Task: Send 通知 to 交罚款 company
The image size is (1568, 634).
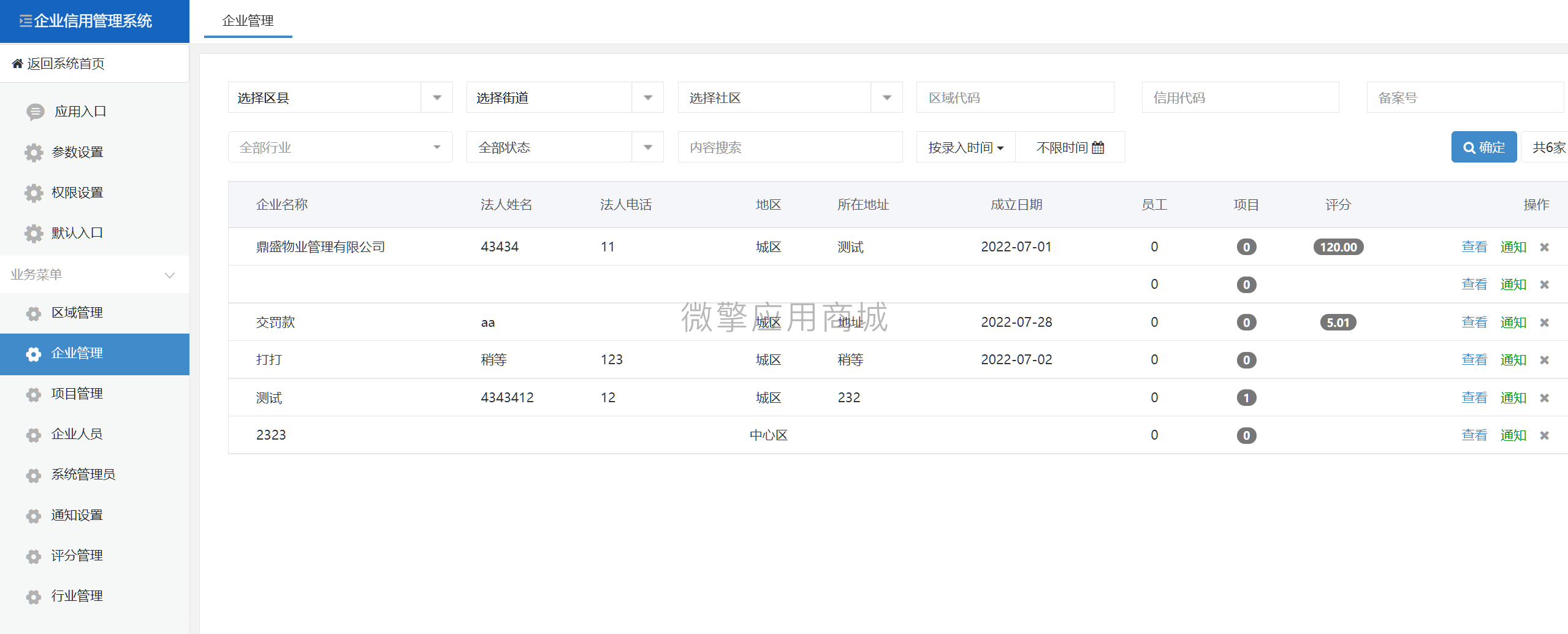Action: click(x=1513, y=323)
